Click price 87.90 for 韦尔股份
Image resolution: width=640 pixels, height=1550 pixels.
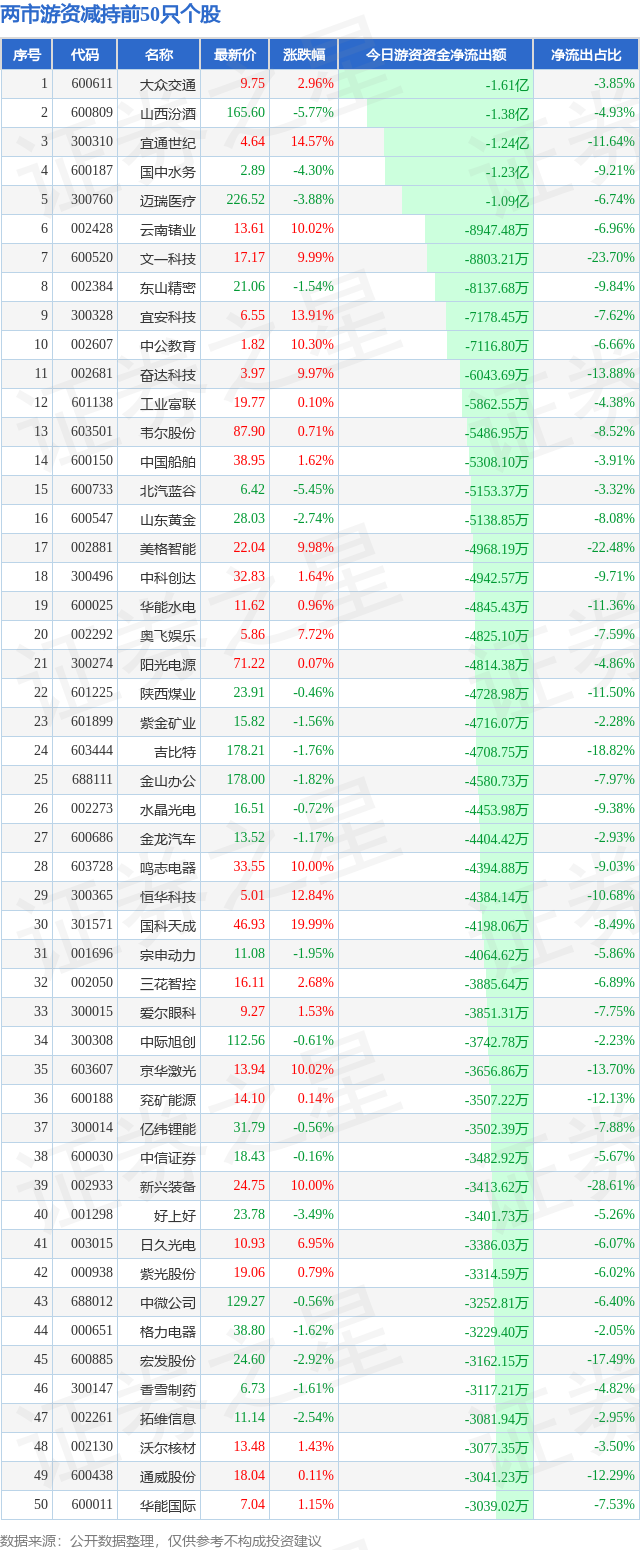(x=249, y=431)
